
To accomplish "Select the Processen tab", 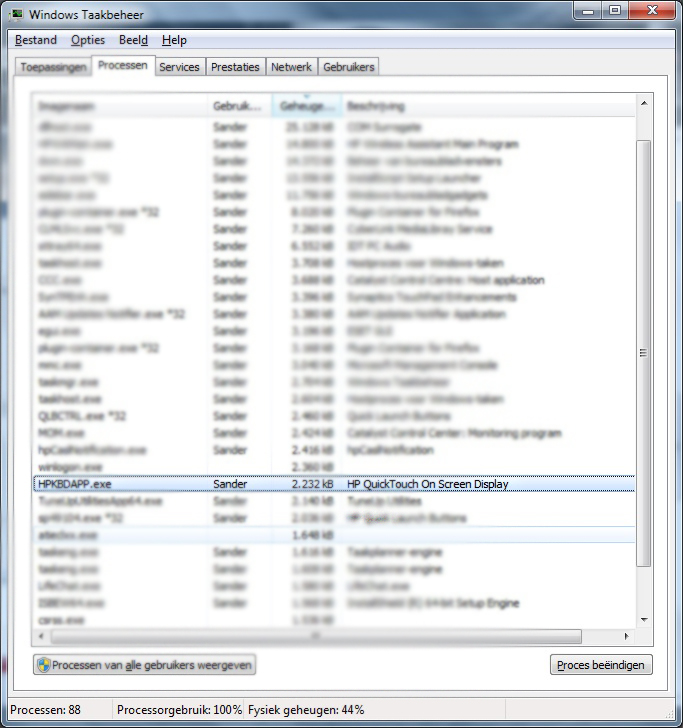I will [123, 65].
